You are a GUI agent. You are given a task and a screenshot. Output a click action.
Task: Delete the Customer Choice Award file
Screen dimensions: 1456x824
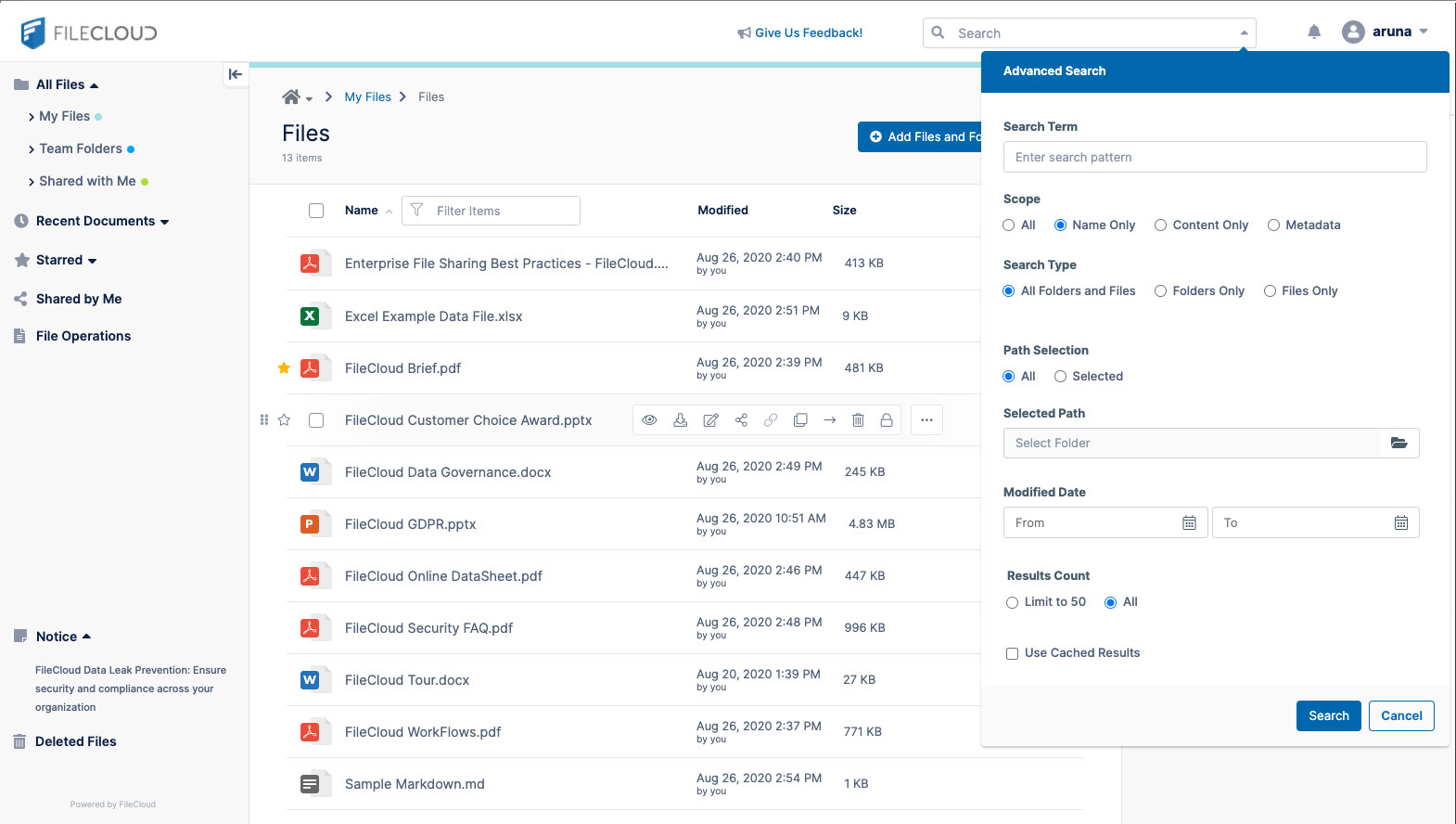(x=858, y=420)
